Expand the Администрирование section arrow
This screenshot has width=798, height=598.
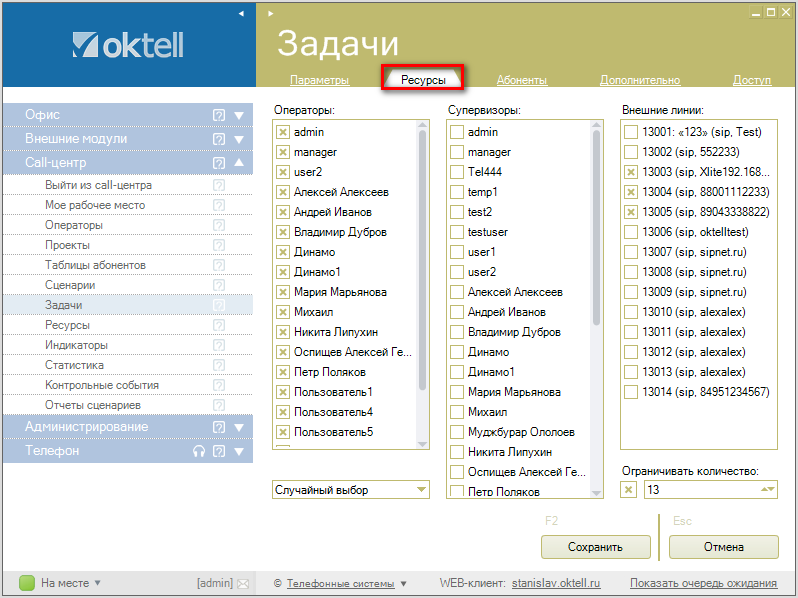coord(239,427)
